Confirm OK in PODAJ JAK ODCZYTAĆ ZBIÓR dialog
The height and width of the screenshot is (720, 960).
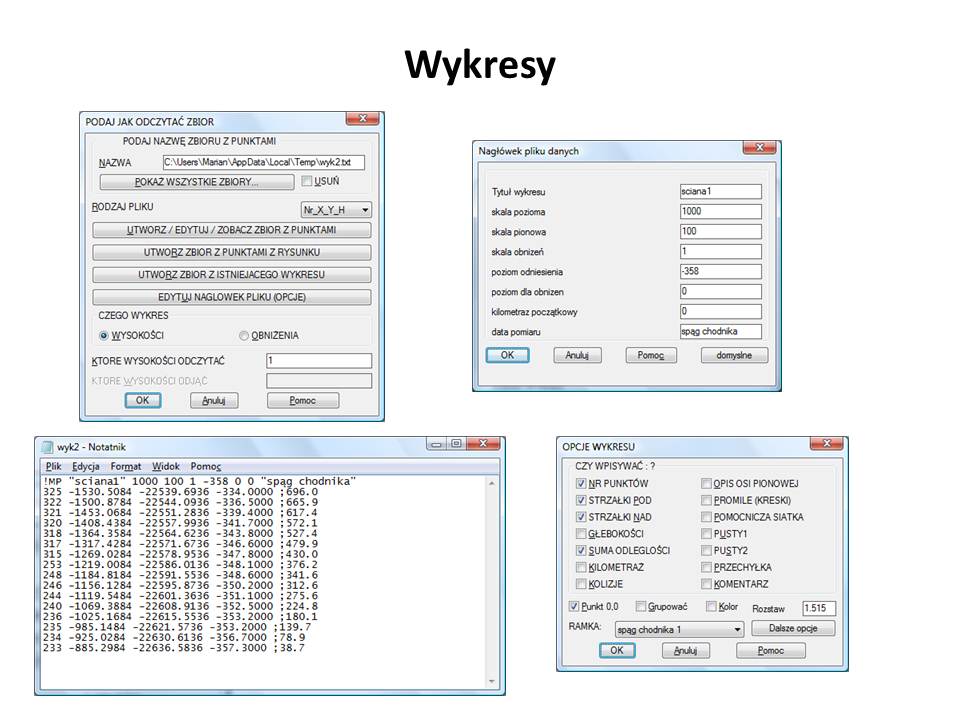click(143, 400)
